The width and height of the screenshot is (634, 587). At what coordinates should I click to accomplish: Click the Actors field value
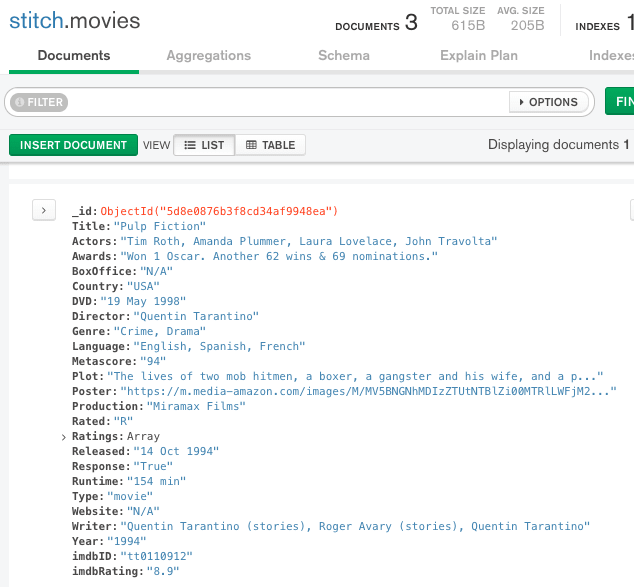tap(309, 241)
